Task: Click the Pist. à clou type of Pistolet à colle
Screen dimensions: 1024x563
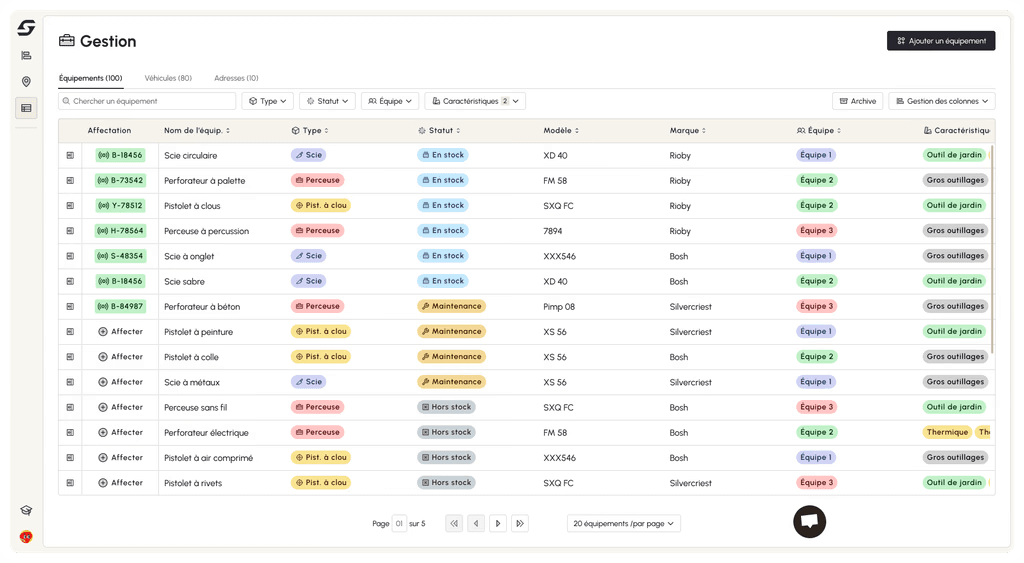Action: coord(321,357)
